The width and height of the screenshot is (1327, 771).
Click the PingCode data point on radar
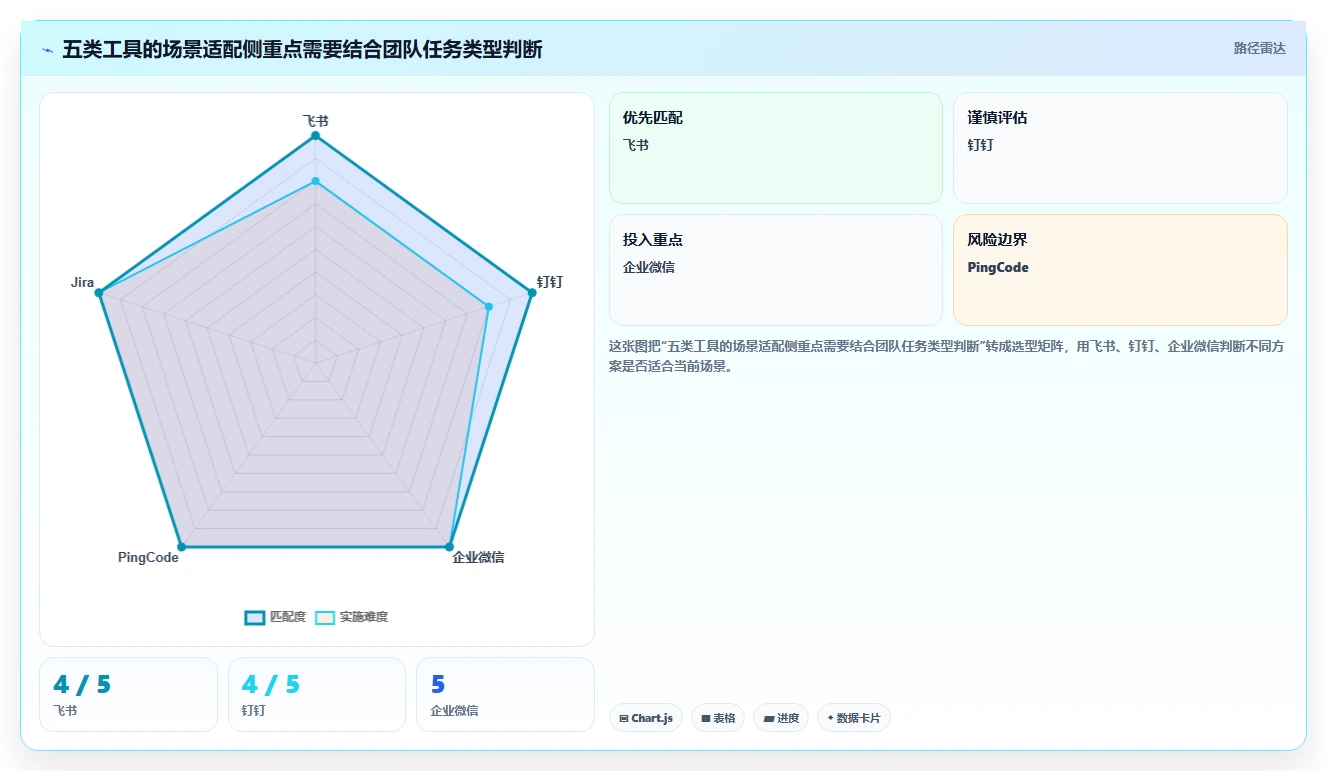point(181,547)
